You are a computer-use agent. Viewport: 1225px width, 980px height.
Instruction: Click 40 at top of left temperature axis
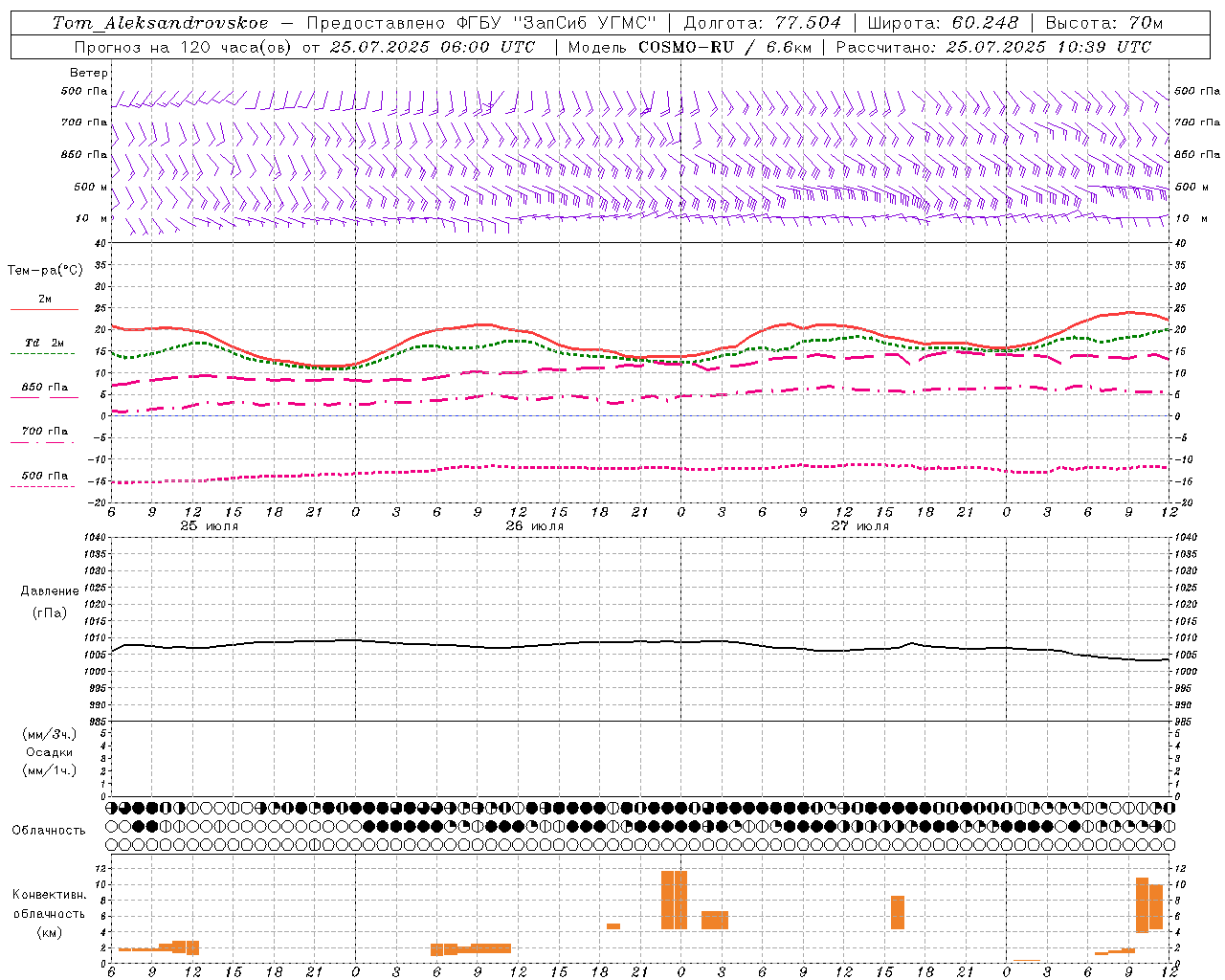pyautogui.click(x=100, y=243)
